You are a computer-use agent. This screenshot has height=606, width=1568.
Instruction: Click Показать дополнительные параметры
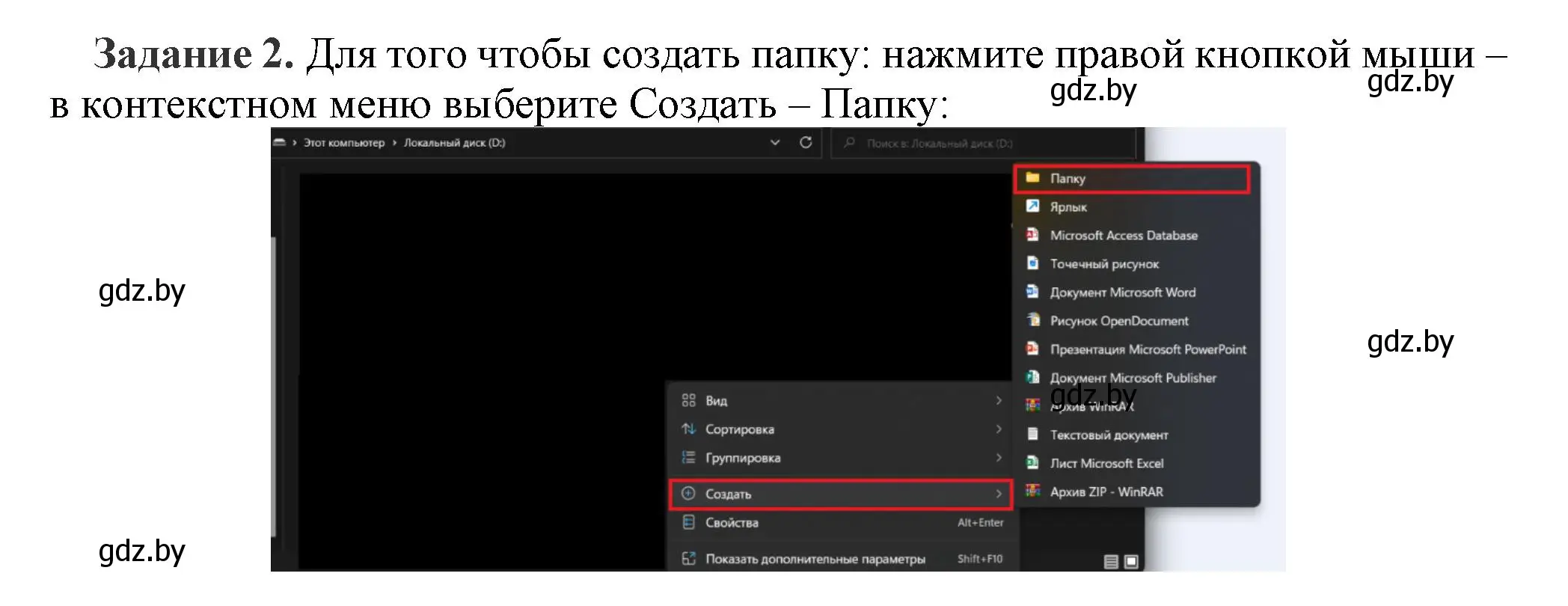click(840, 559)
